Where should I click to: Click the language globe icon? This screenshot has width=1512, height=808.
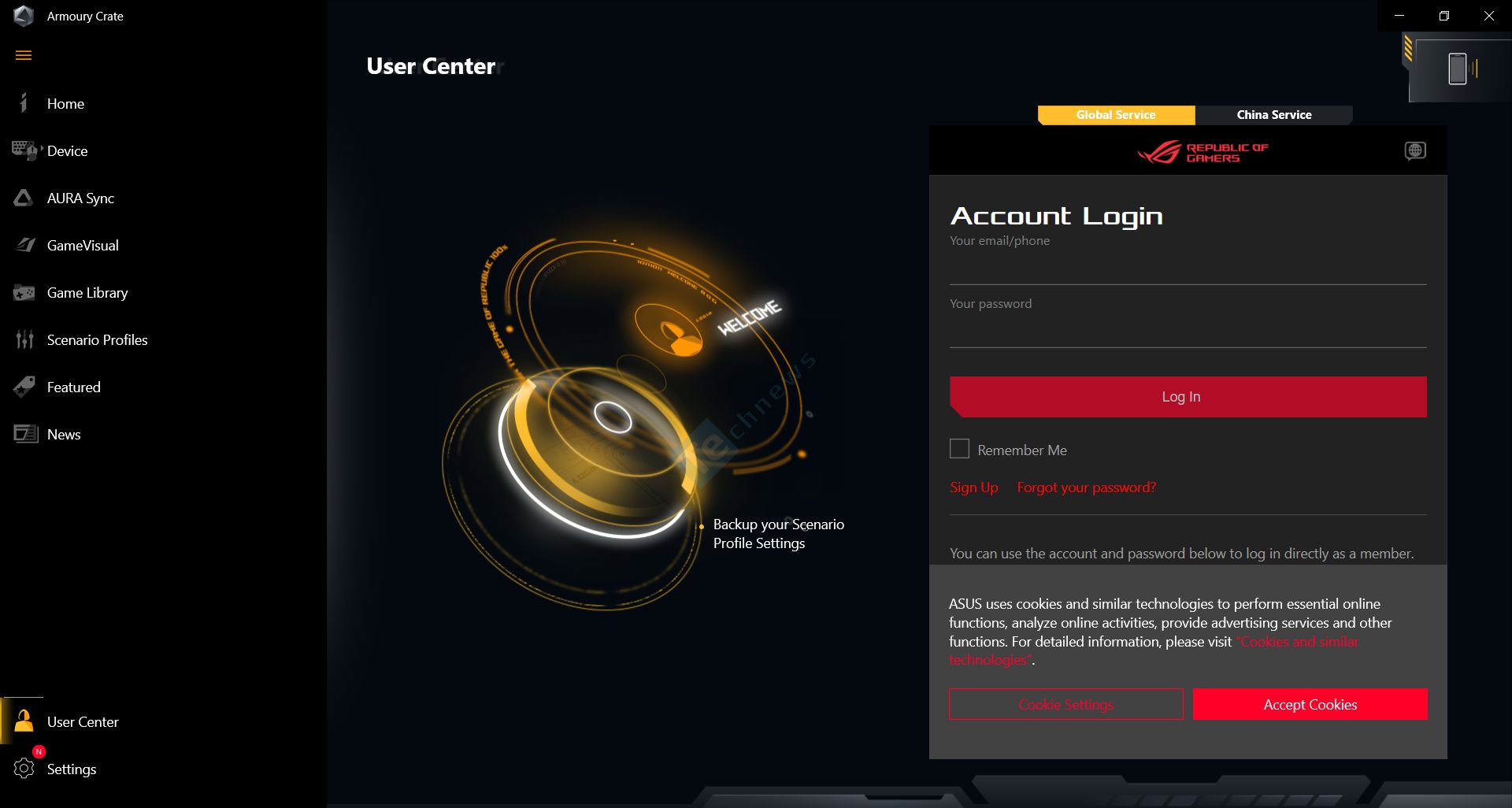(1415, 150)
